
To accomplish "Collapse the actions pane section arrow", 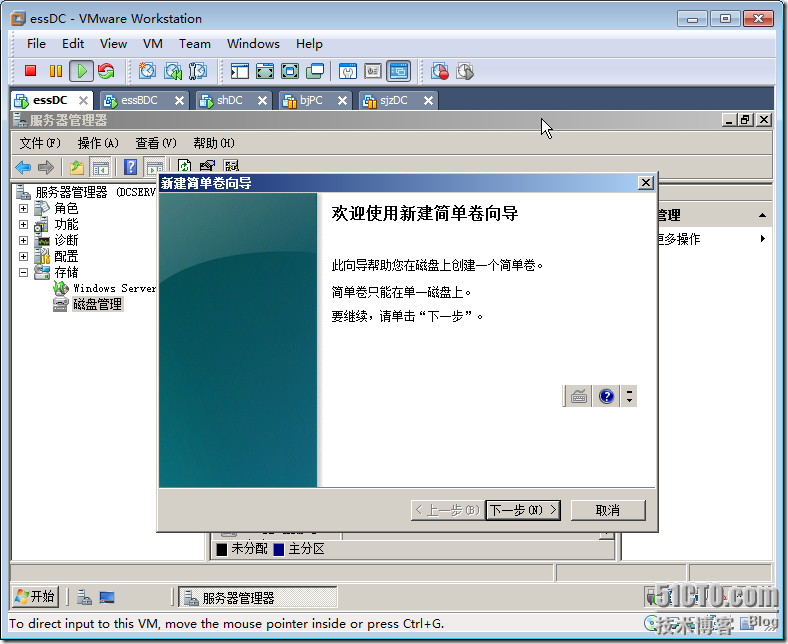I will click(762, 215).
